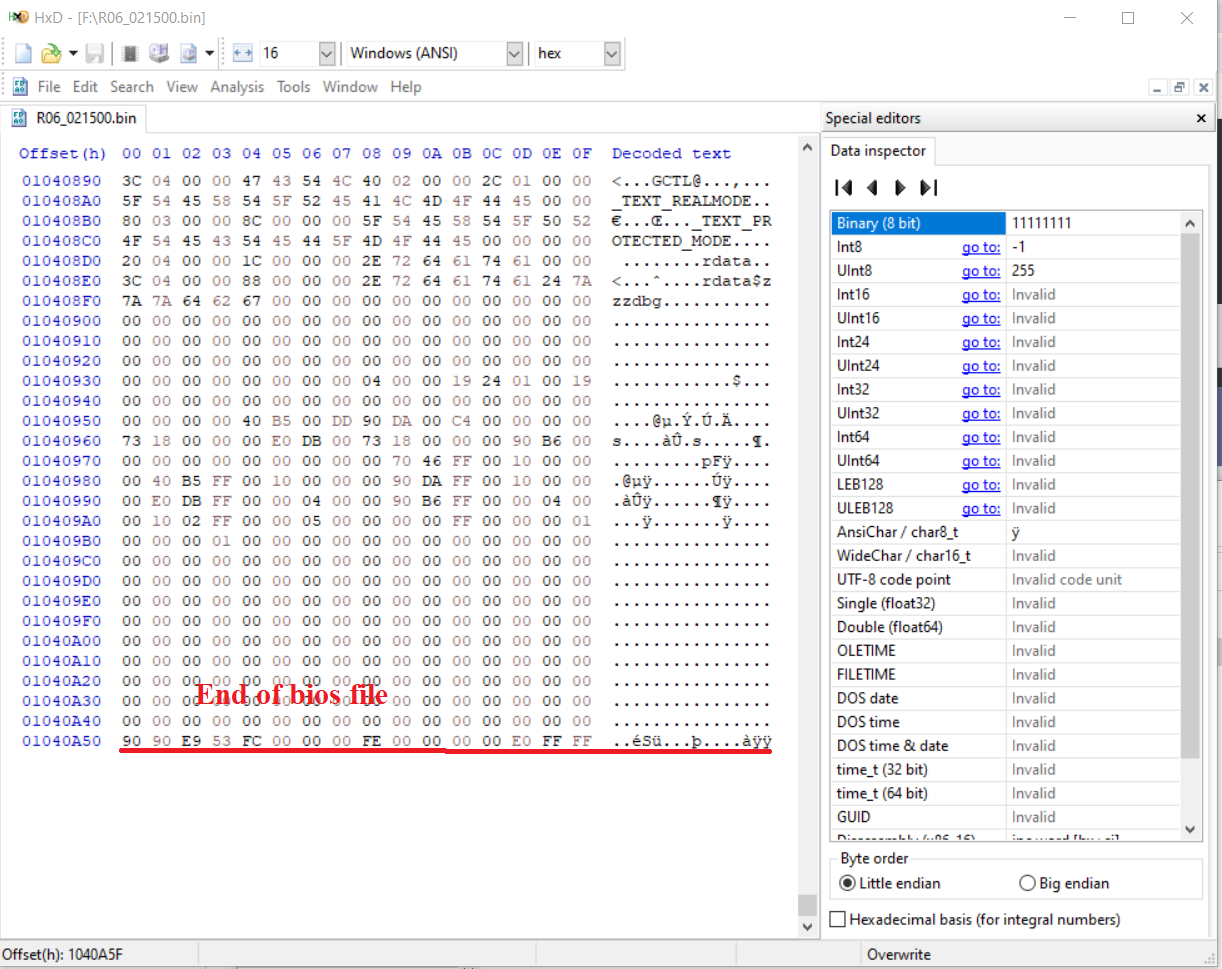
Task: Expand the Windows (ANSI) charset dropdown
Action: coord(514,54)
